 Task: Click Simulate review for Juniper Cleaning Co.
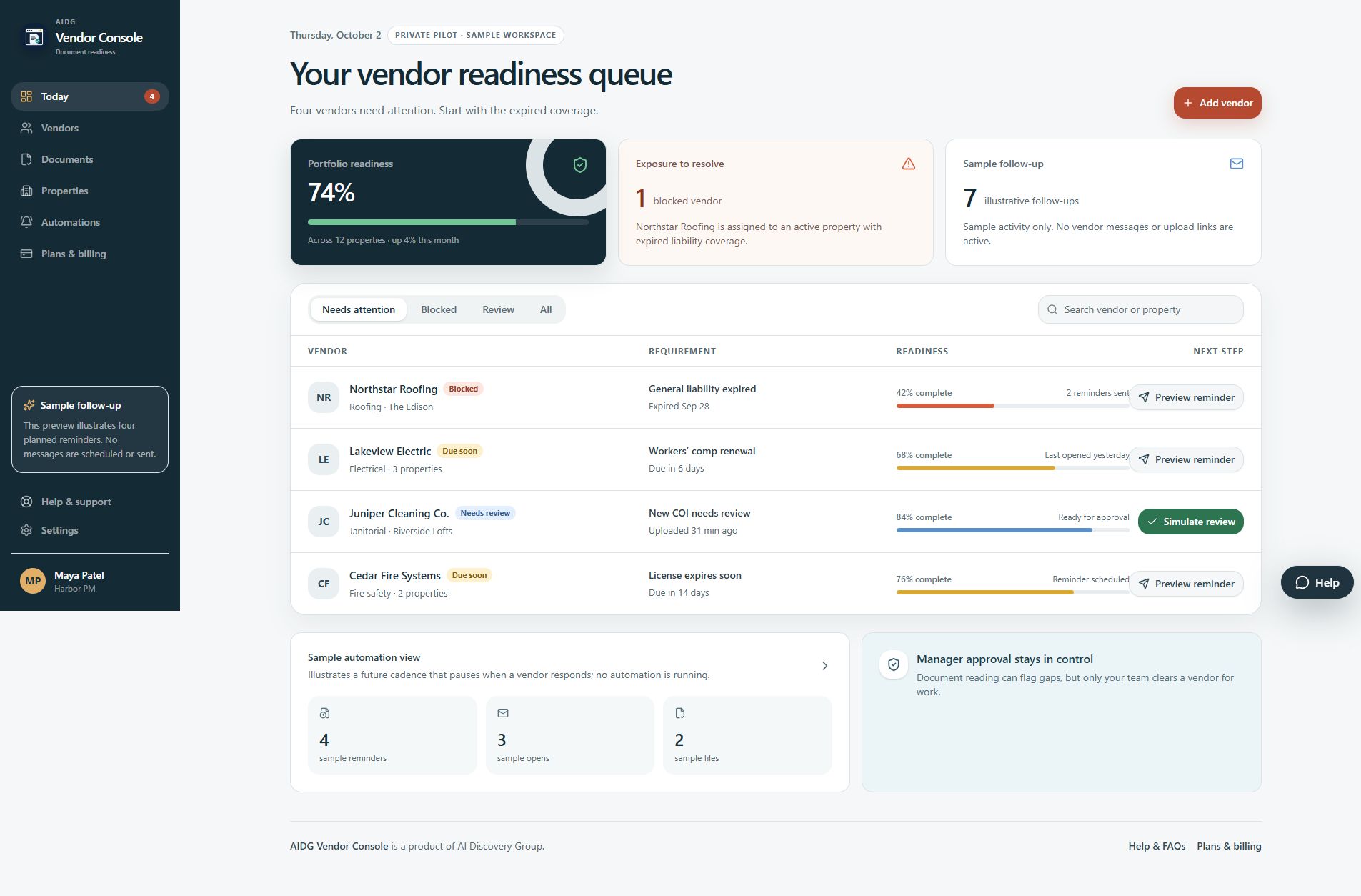point(1190,522)
